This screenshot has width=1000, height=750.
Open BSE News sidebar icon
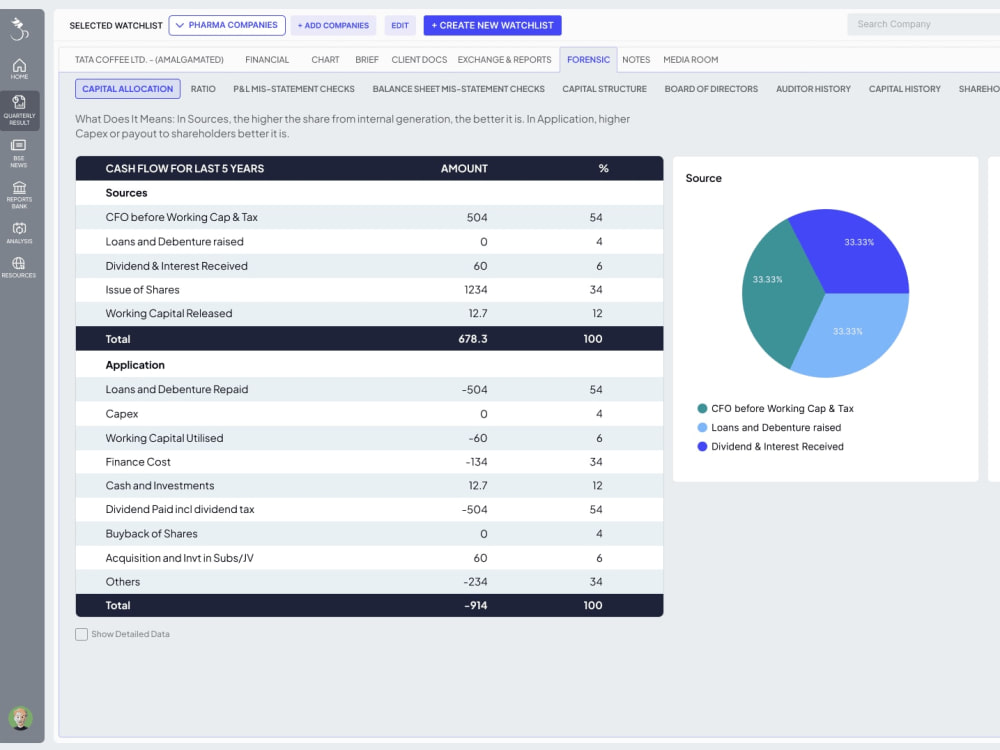tap(19, 153)
